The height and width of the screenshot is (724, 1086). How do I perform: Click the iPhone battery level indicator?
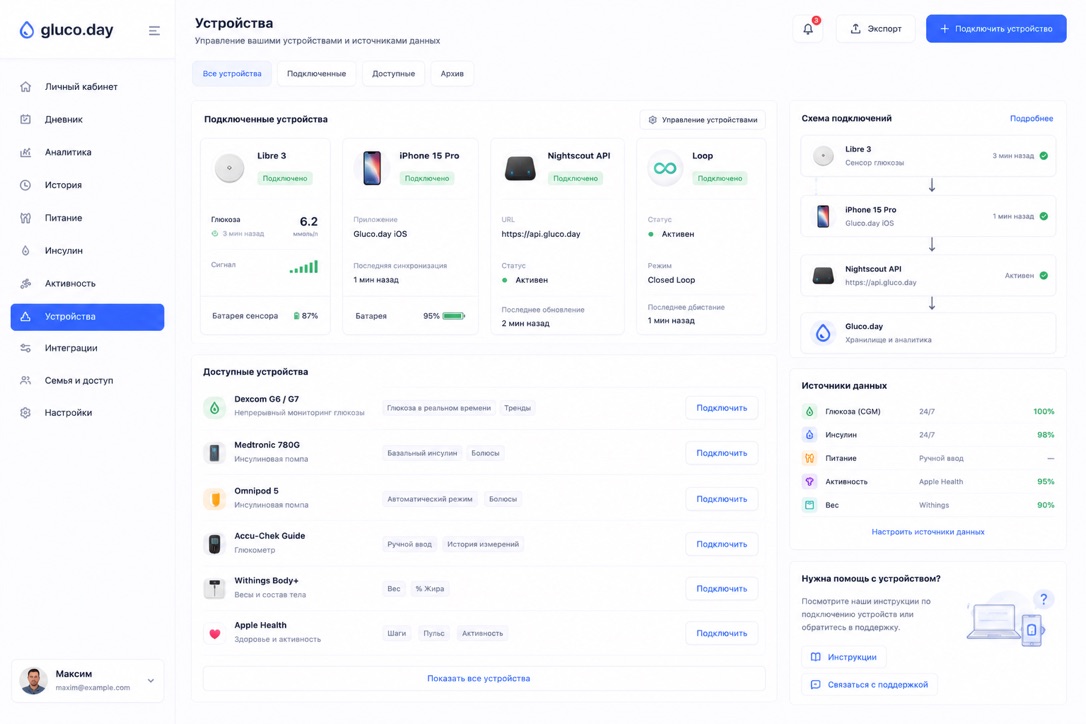pyautogui.click(x=454, y=316)
